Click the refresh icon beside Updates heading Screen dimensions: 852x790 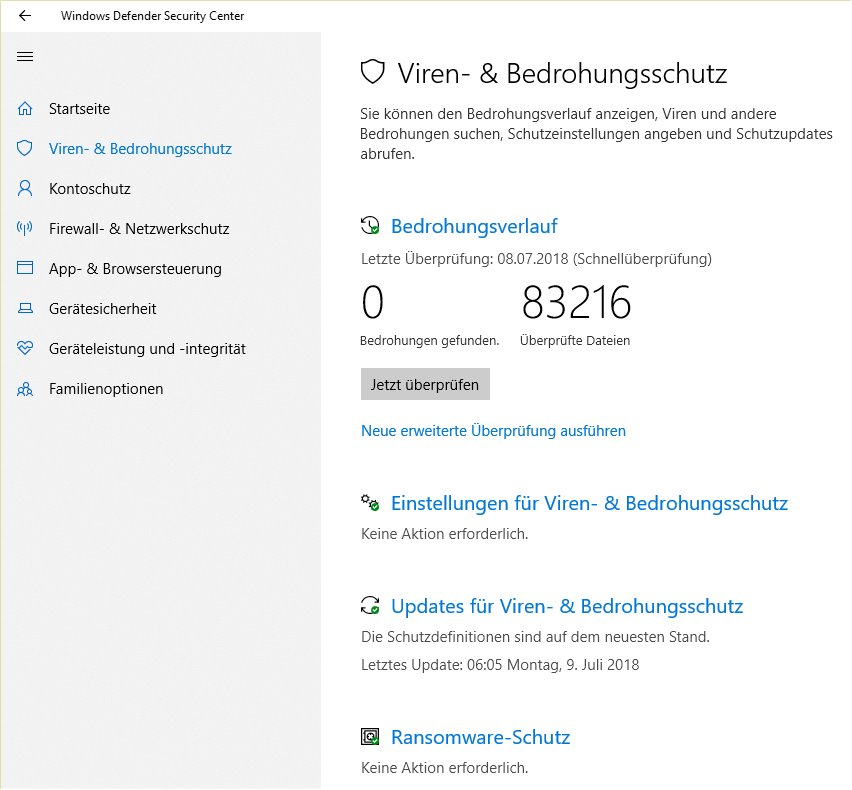[371, 605]
